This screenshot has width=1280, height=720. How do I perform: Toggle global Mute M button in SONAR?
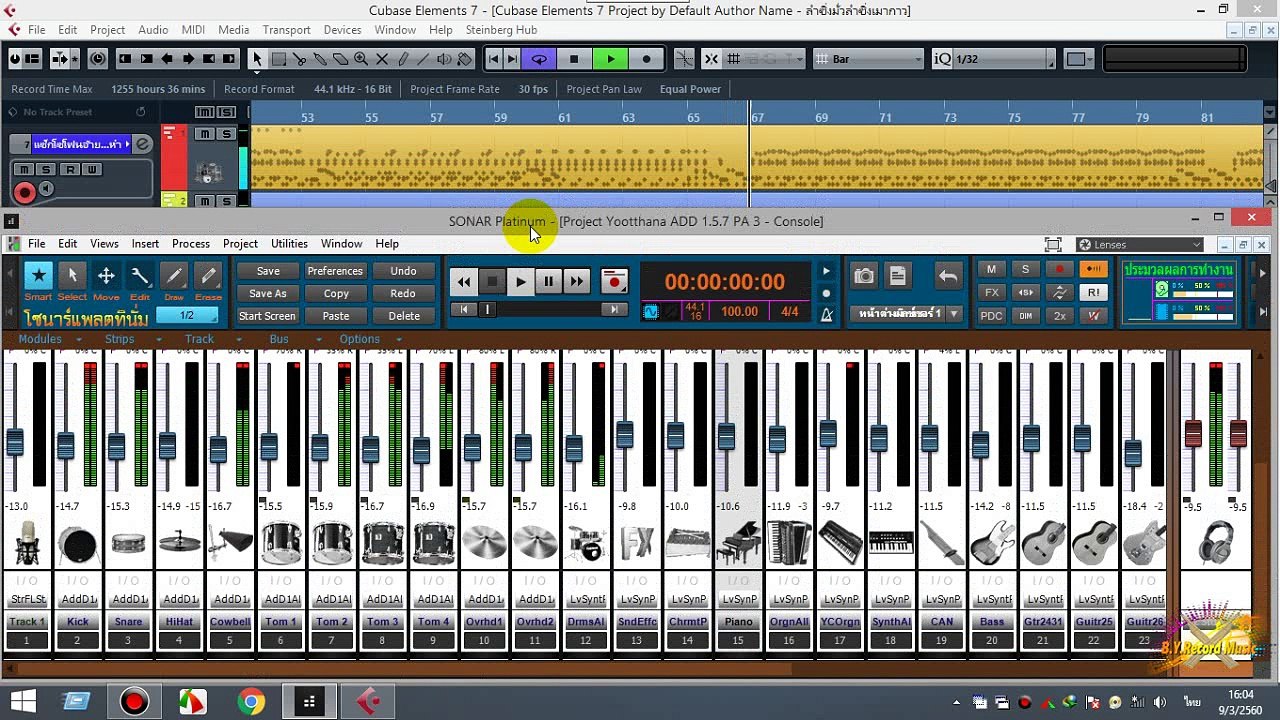(991, 269)
